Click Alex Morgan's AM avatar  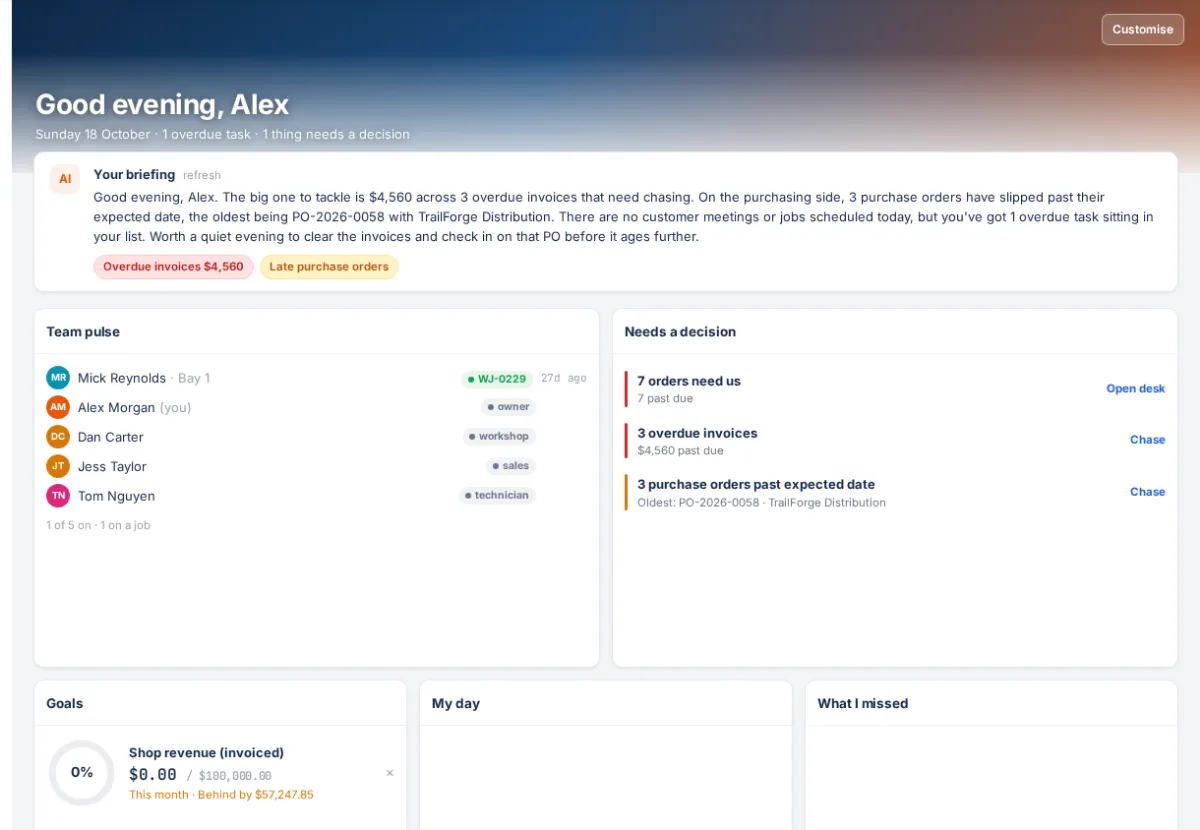(x=58, y=407)
